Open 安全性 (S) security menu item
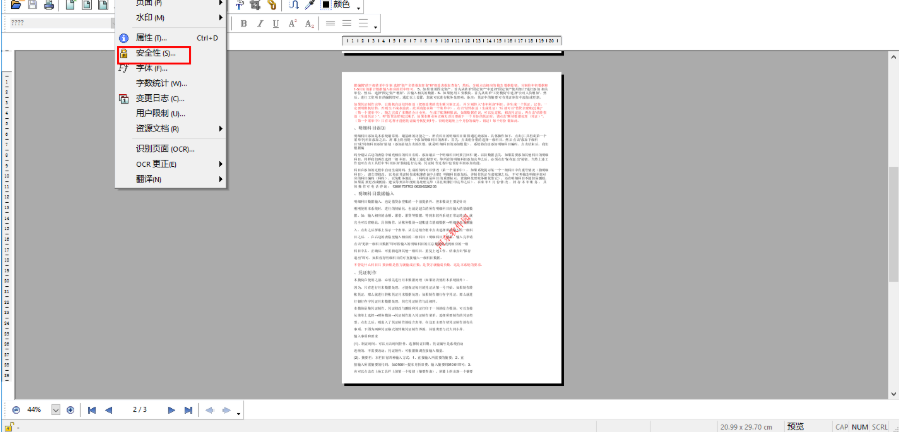899x432 pixels. [x=171, y=53]
